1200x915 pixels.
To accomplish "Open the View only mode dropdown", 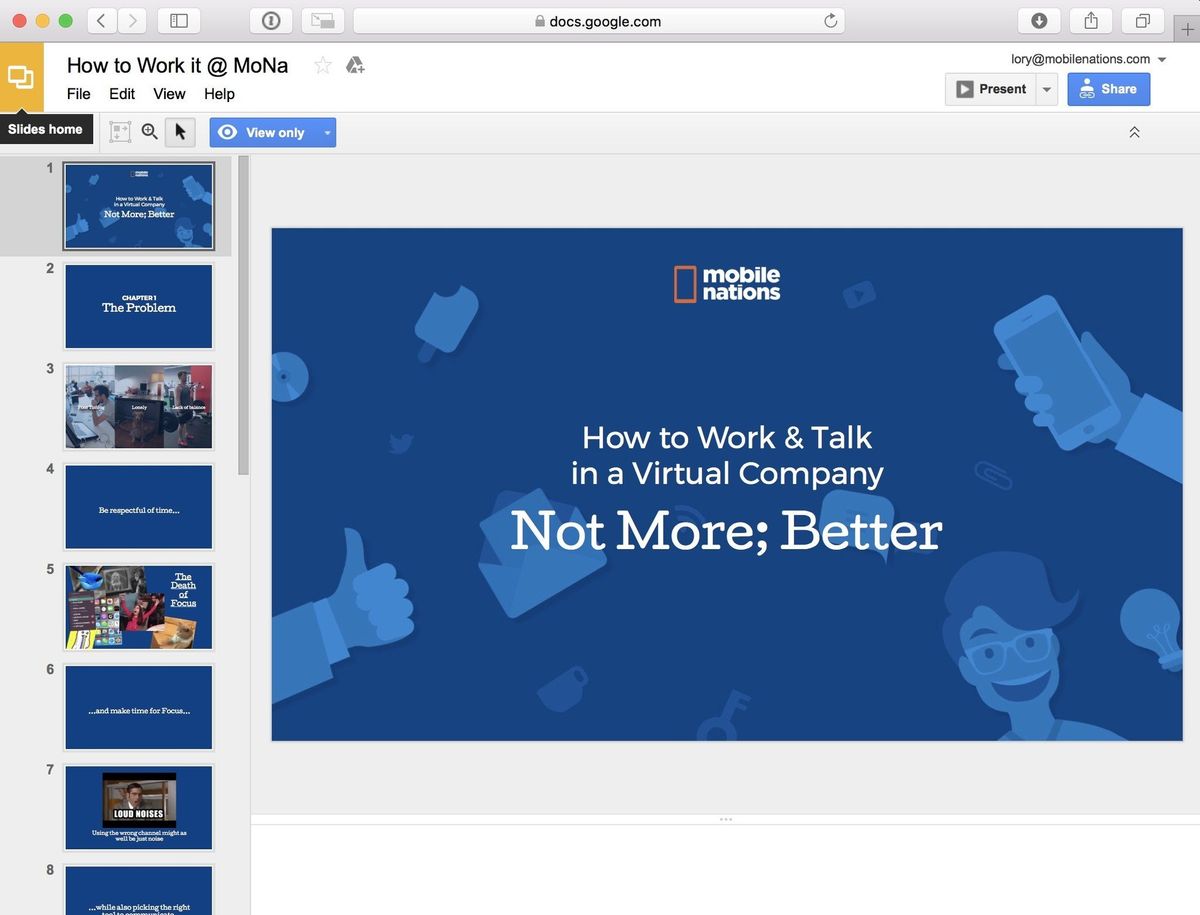I will click(273, 132).
